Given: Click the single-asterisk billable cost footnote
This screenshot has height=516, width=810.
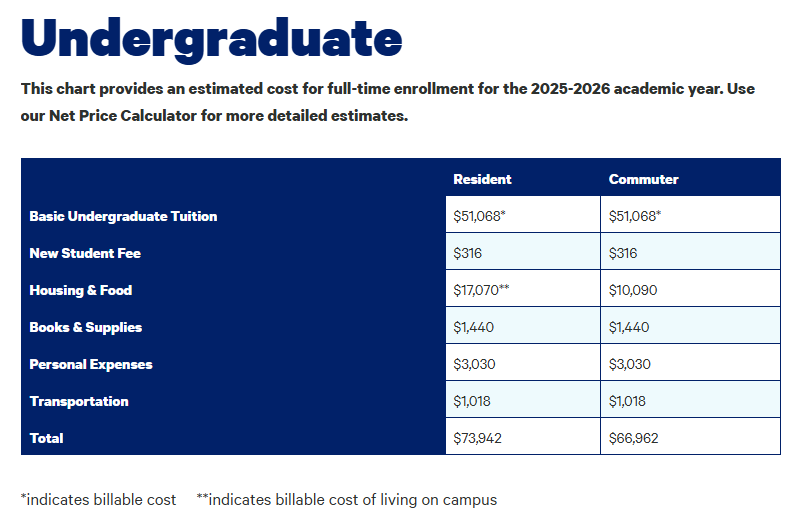Looking at the screenshot, I should [x=99, y=499].
